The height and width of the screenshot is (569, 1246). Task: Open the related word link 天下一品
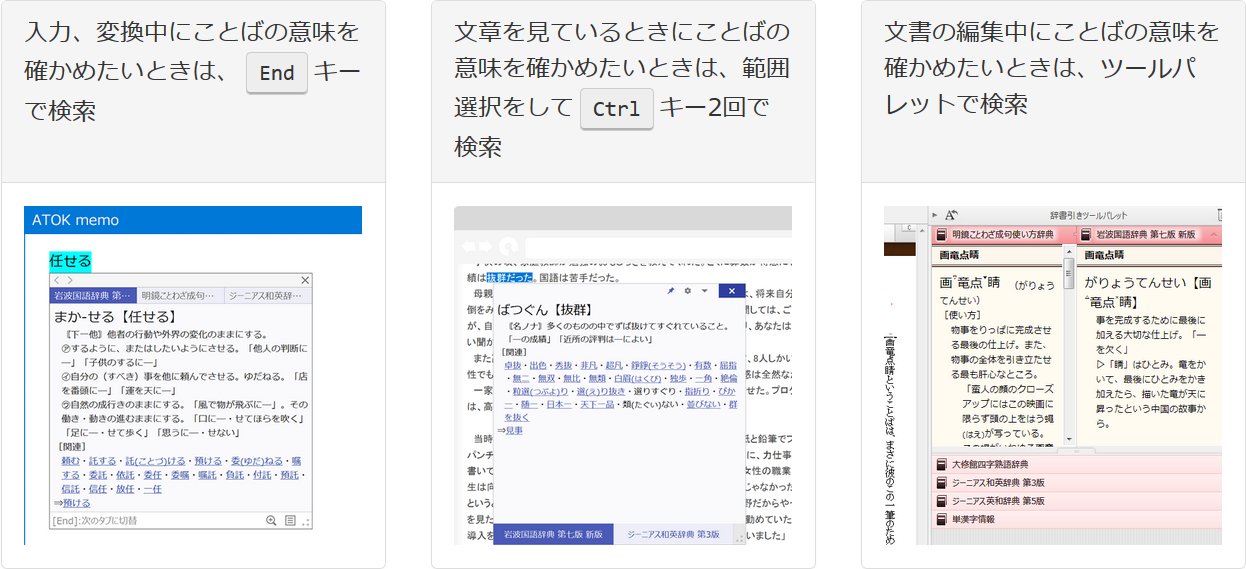595,403
